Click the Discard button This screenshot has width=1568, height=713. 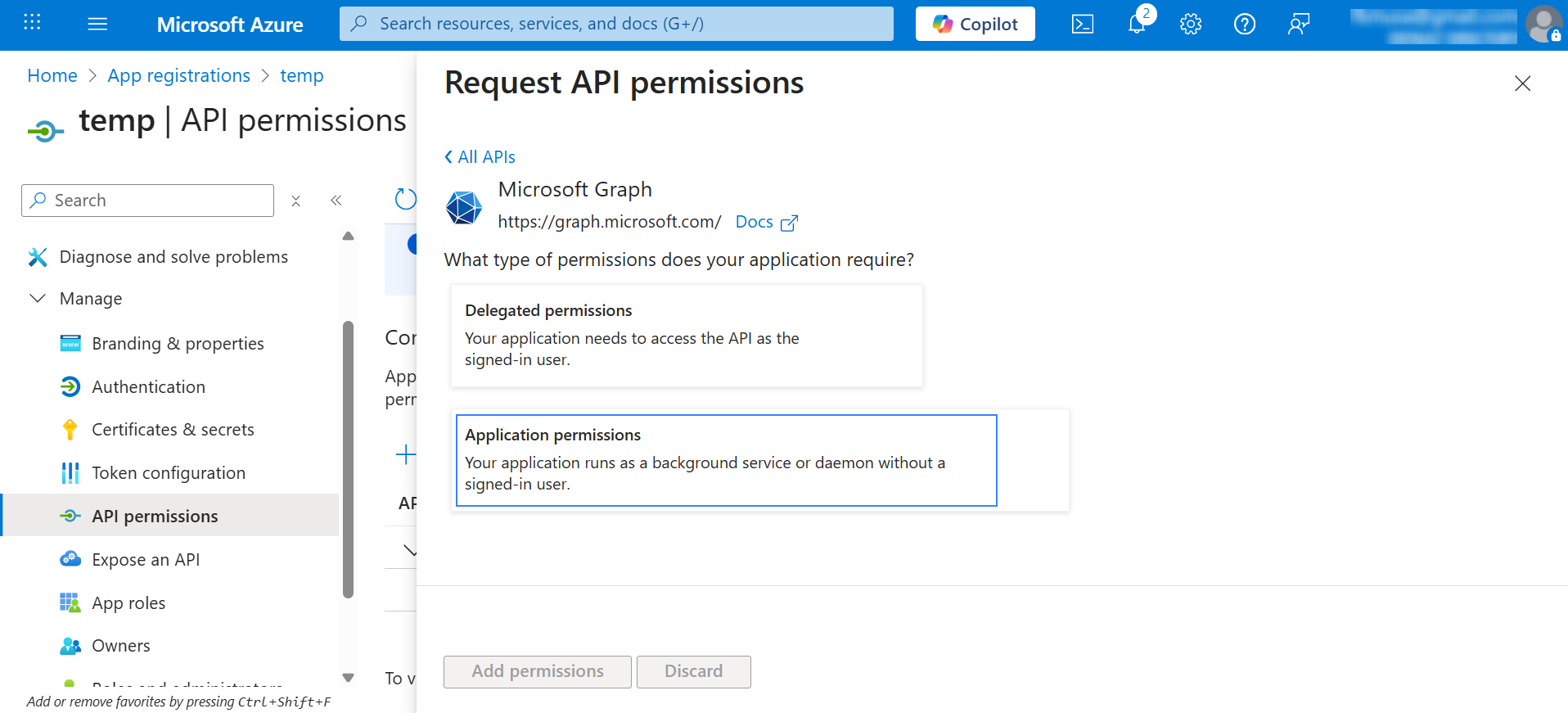tap(693, 671)
